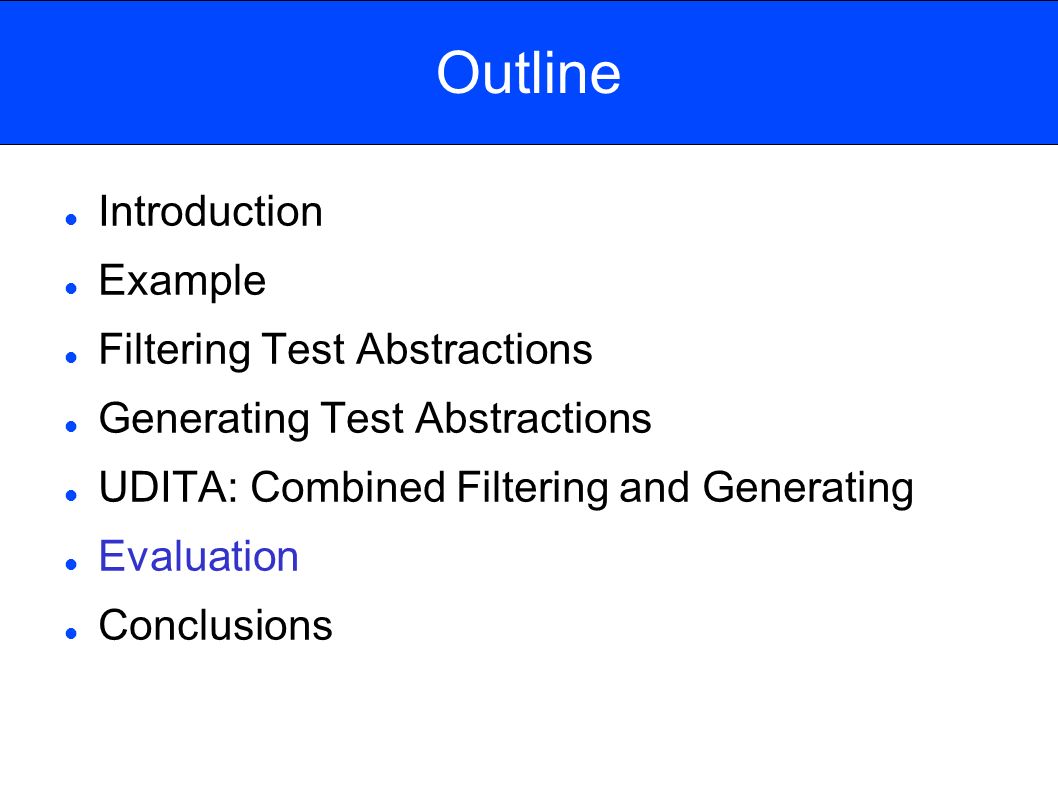Image resolution: width=1058 pixels, height=793 pixels.
Task: Click the words Combined Filtering and Generating
Action: [582, 488]
